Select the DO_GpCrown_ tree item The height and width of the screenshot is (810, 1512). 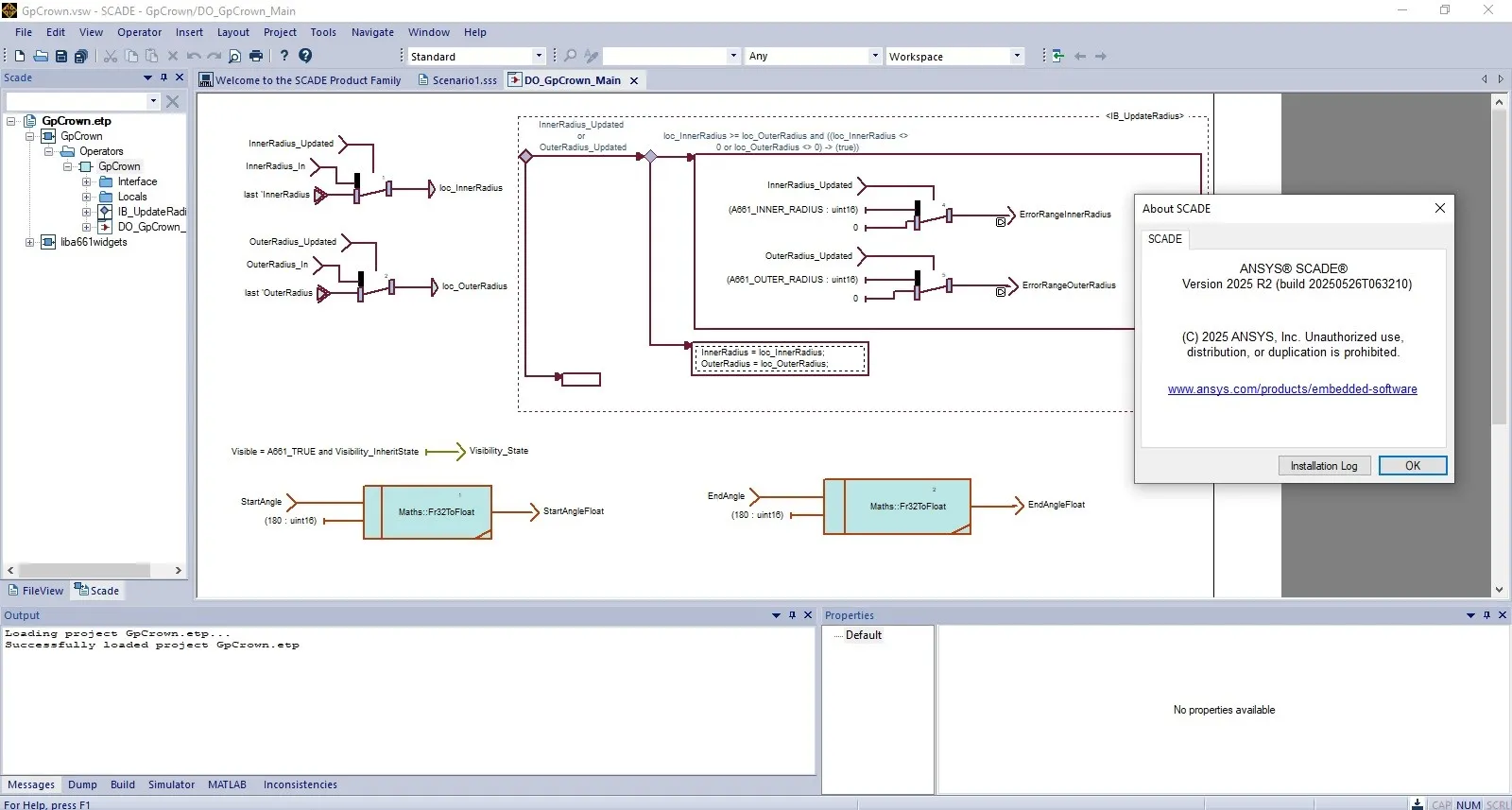[x=151, y=227]
